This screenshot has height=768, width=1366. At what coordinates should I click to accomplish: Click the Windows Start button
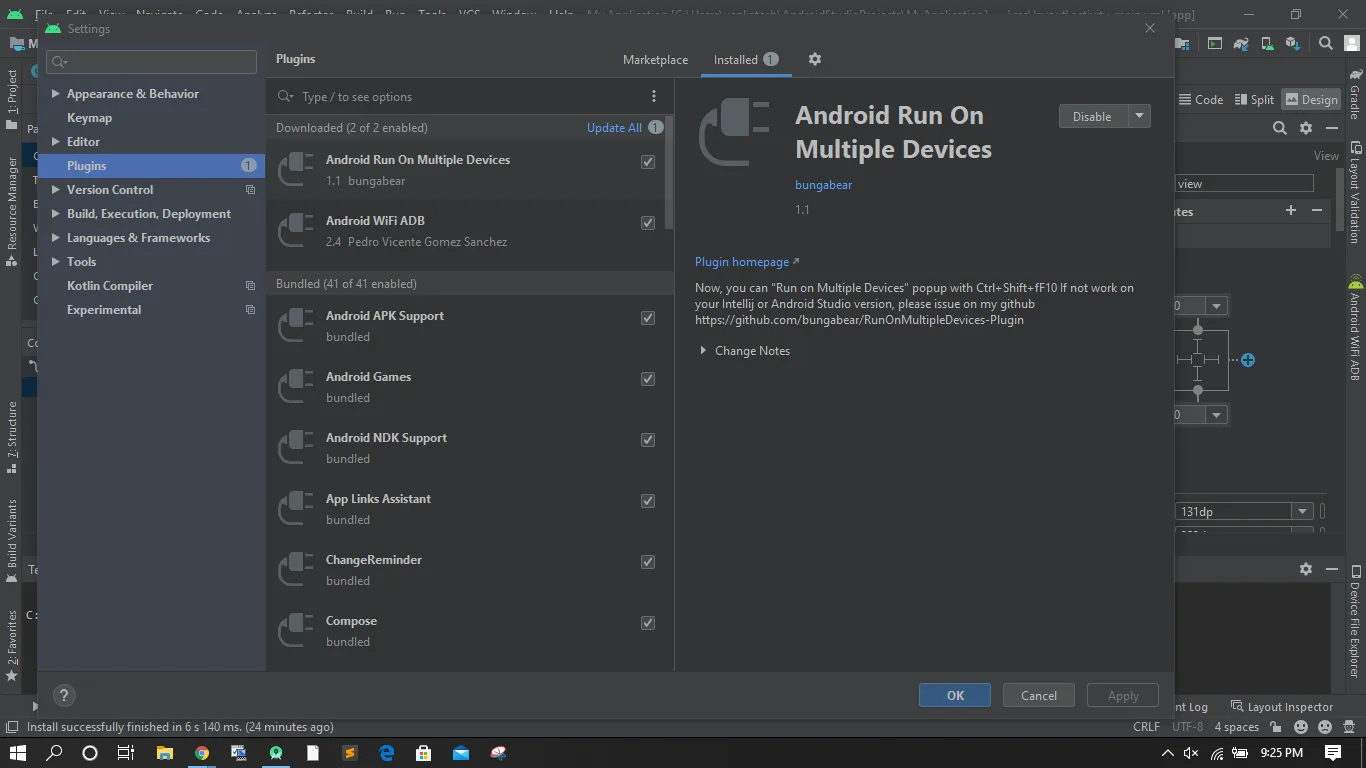pos(18,753)
